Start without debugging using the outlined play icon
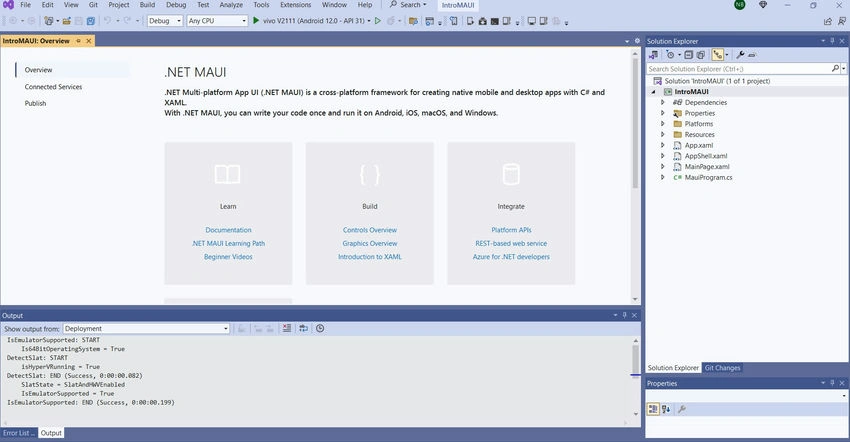Viewport: 850px width, 442px height. tap(378, 21)
